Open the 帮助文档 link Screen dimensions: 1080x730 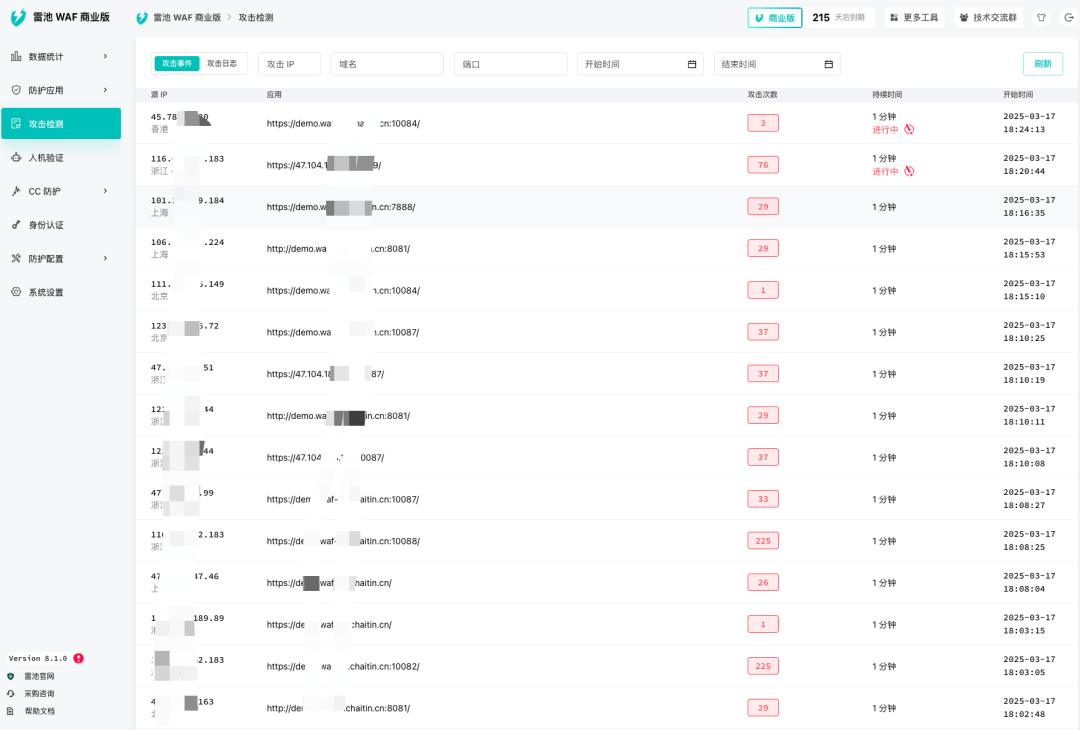coord(39,711)
